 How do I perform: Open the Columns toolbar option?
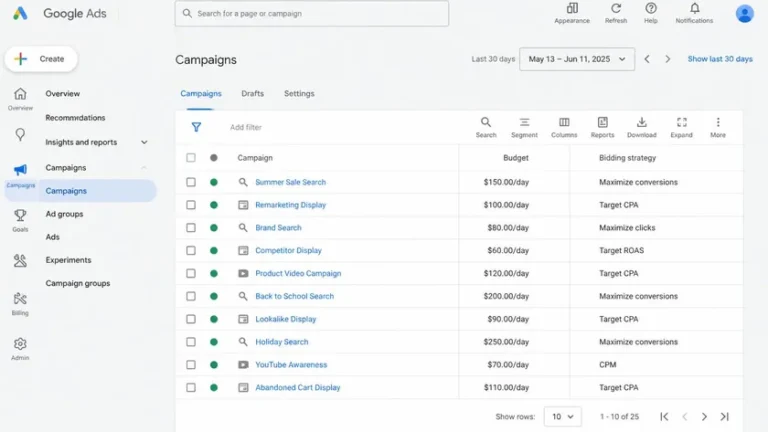[564, 127]
